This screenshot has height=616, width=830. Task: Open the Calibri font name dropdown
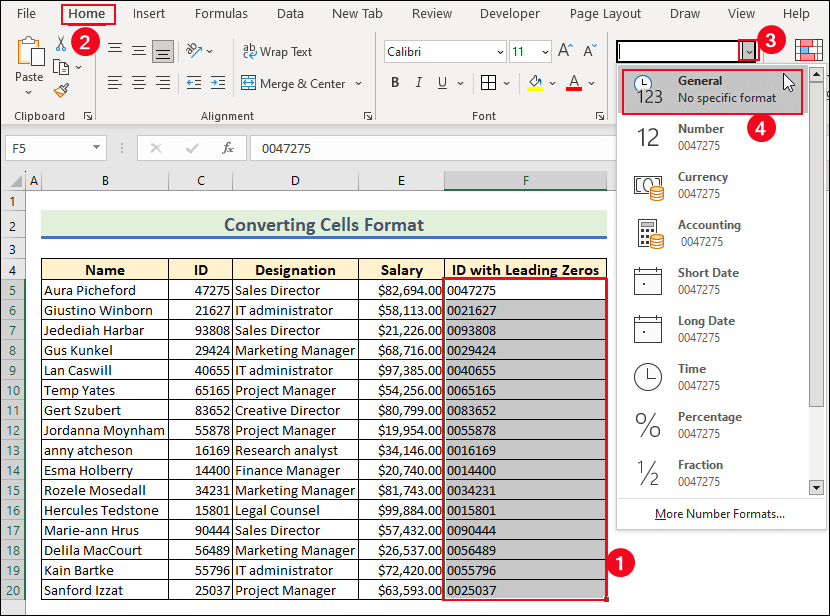click(x=502, y=51)
